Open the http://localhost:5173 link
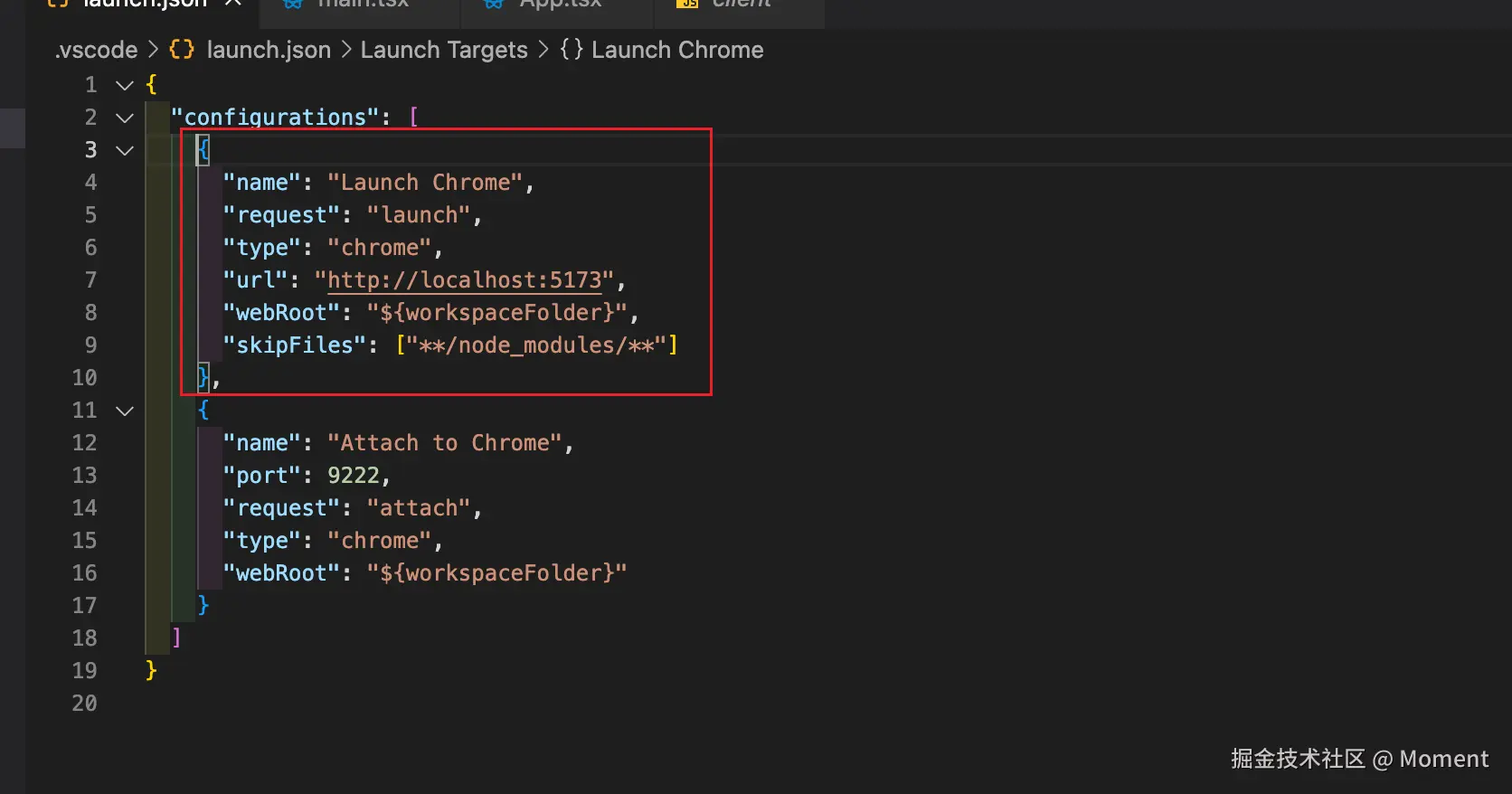Image resolution: width=1512 pixels, height=794 pixels. click(464, 280)
